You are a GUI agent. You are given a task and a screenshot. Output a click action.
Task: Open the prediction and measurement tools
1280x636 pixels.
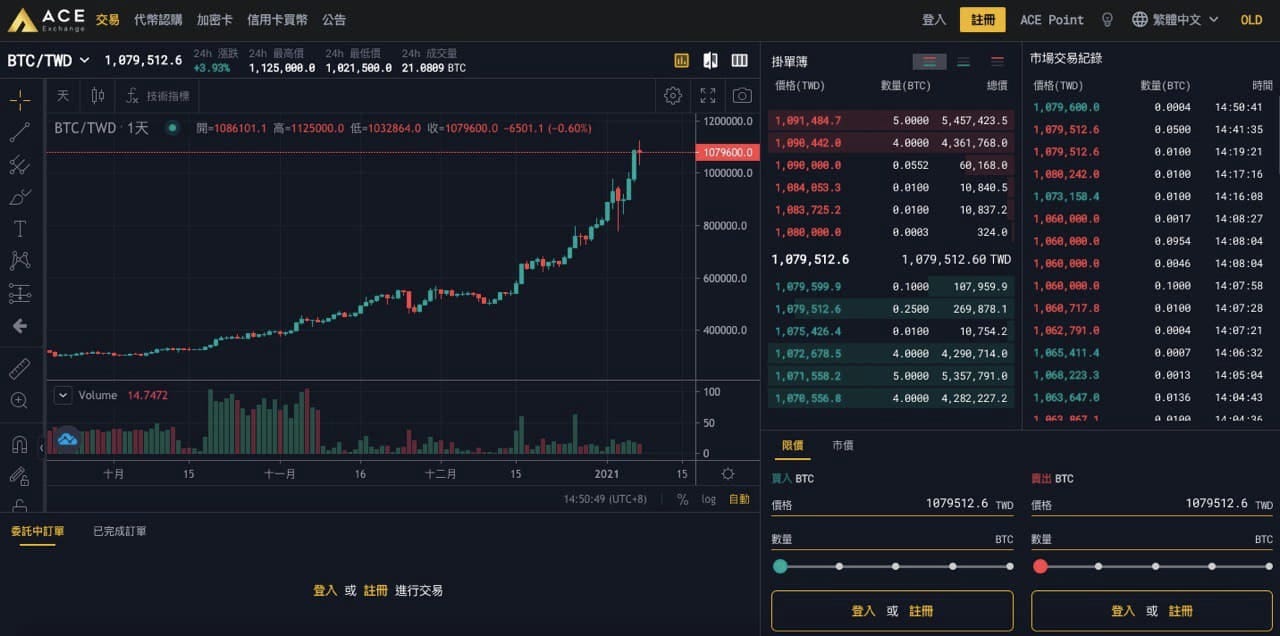tap(20, 293)
